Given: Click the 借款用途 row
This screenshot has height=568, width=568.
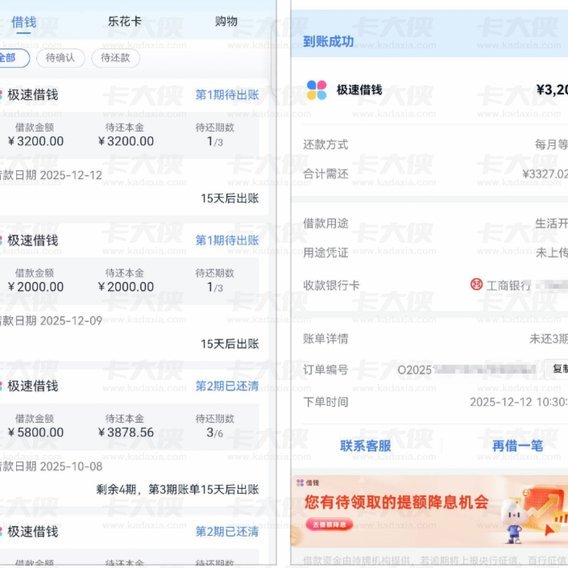Looking at the screenshot, I should pyautogui.click(x=435, y=224).
